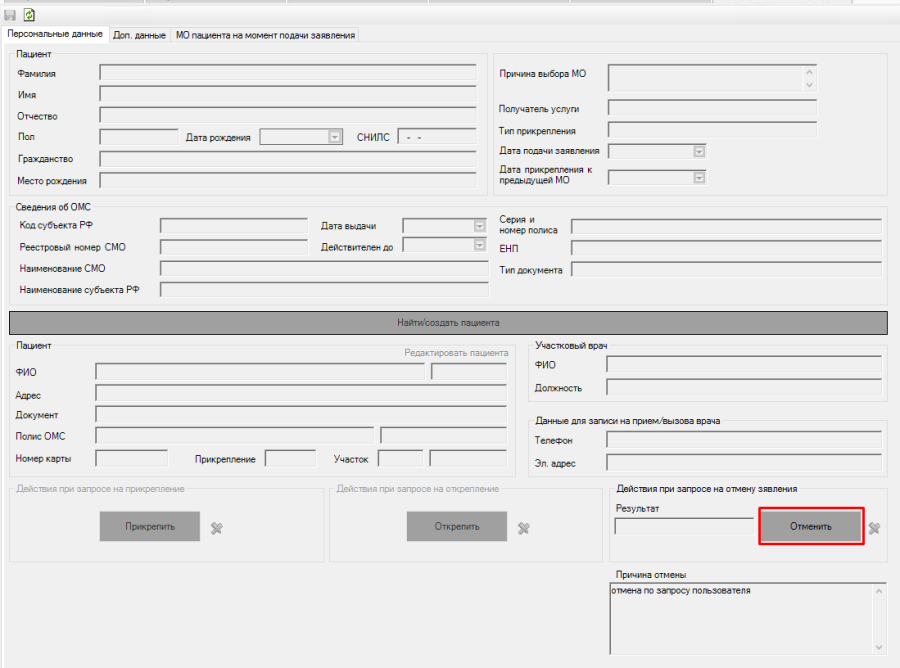Click the Фамилия input field

288,72
